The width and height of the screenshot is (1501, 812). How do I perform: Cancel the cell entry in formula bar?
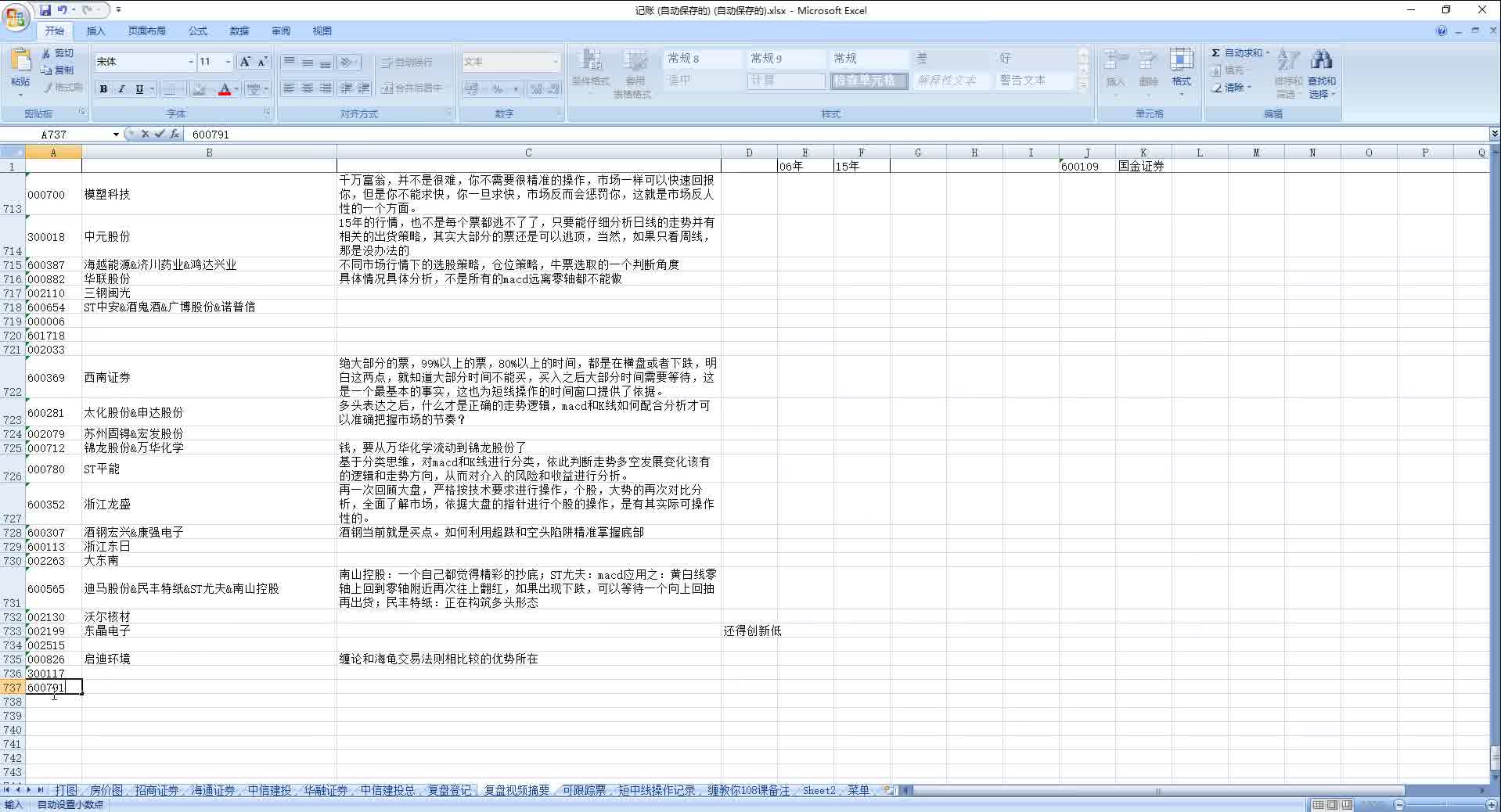(145, 134)
